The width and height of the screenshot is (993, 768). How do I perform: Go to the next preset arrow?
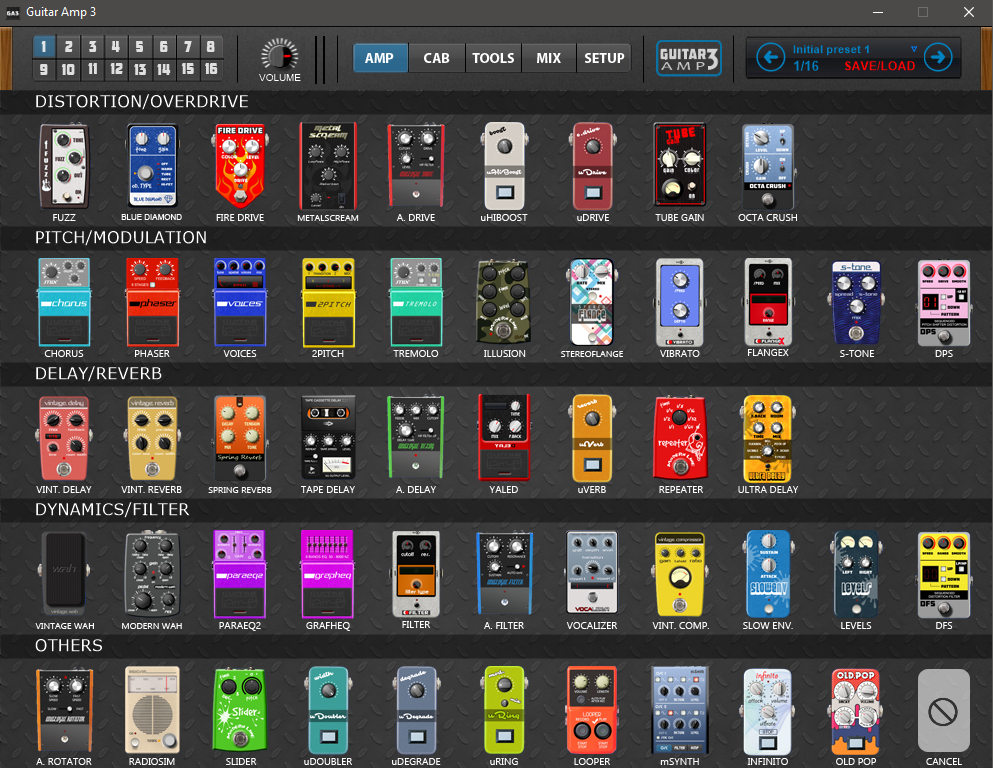pos(938,58)
